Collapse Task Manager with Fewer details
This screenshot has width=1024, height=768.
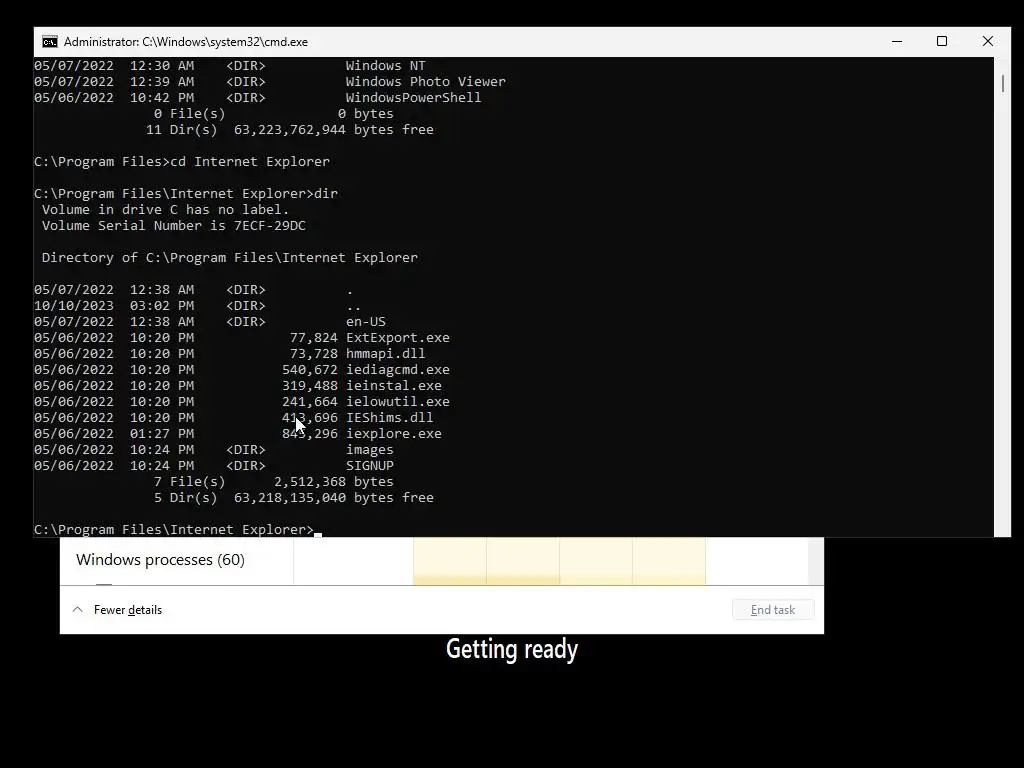(117, 610)
